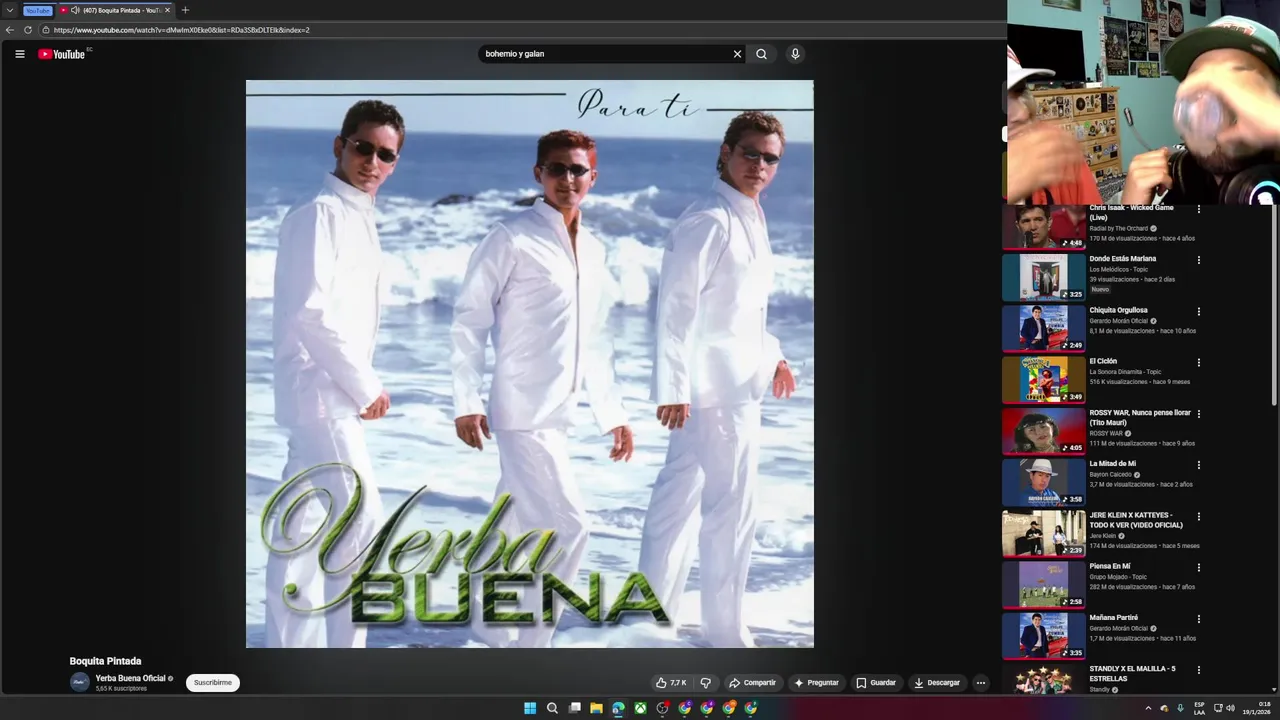
Task: Clear the search box with the X
Action: (737, 54)
